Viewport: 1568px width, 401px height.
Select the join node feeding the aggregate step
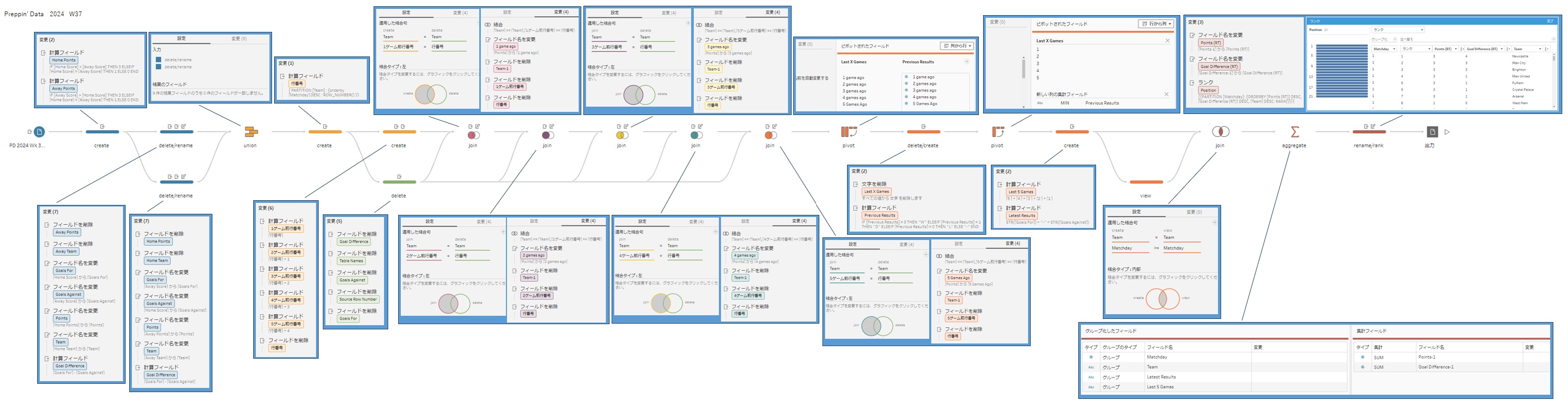tap(1220, 131)
